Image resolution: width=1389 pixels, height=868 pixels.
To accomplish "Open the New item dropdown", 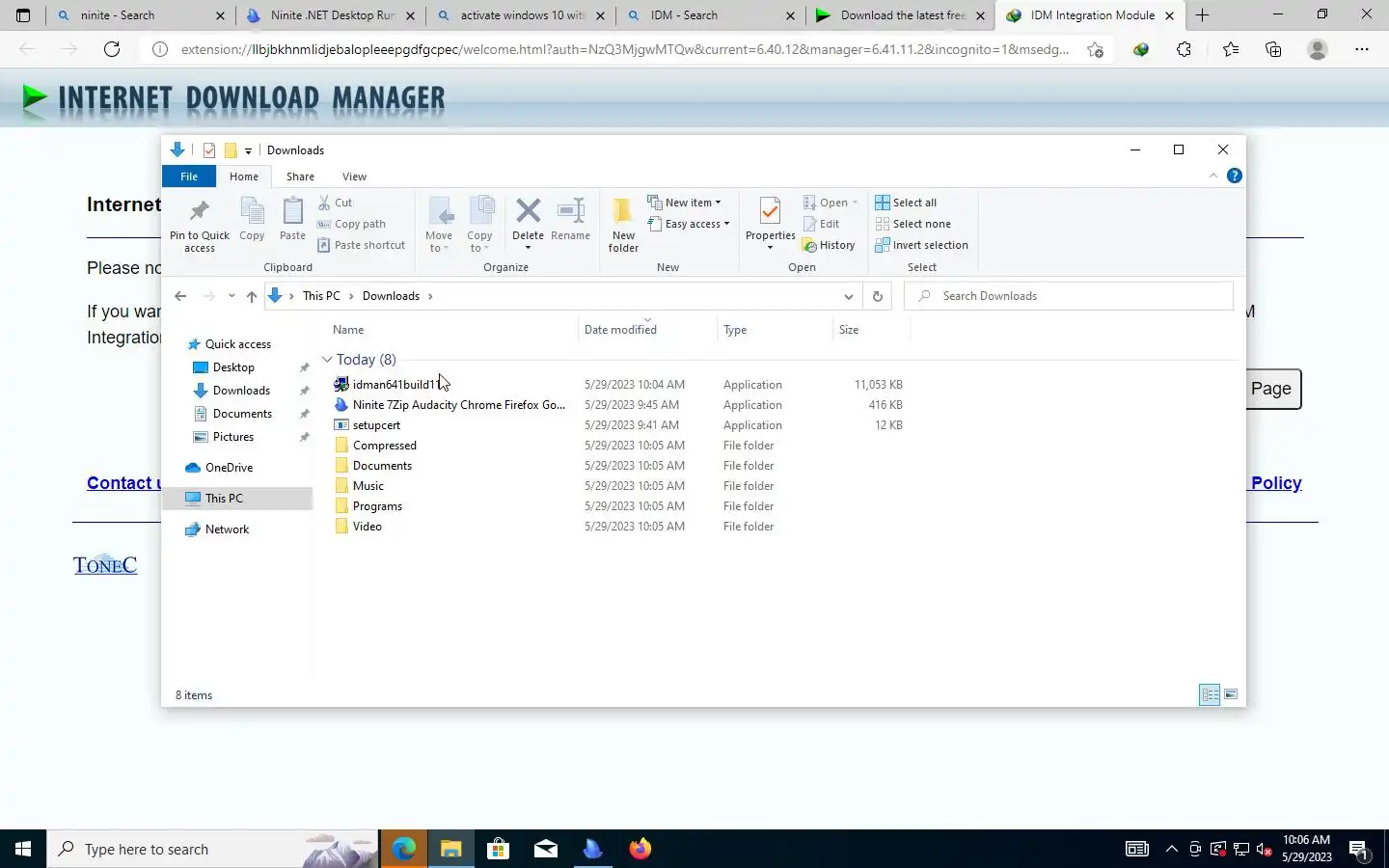I will tap(684, 203).
